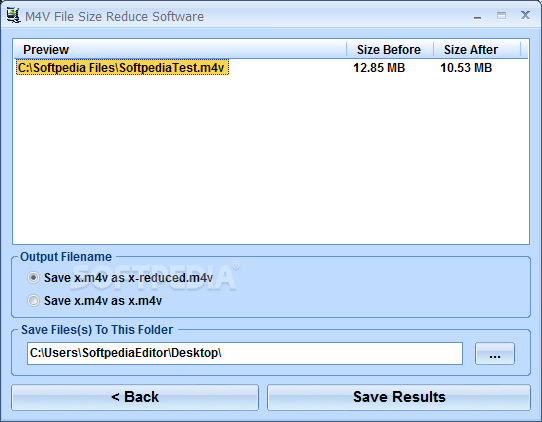Viewport: 542px width, 422px height.
Task: Open folder browser with the '...' button
Action: click(495, 354)
